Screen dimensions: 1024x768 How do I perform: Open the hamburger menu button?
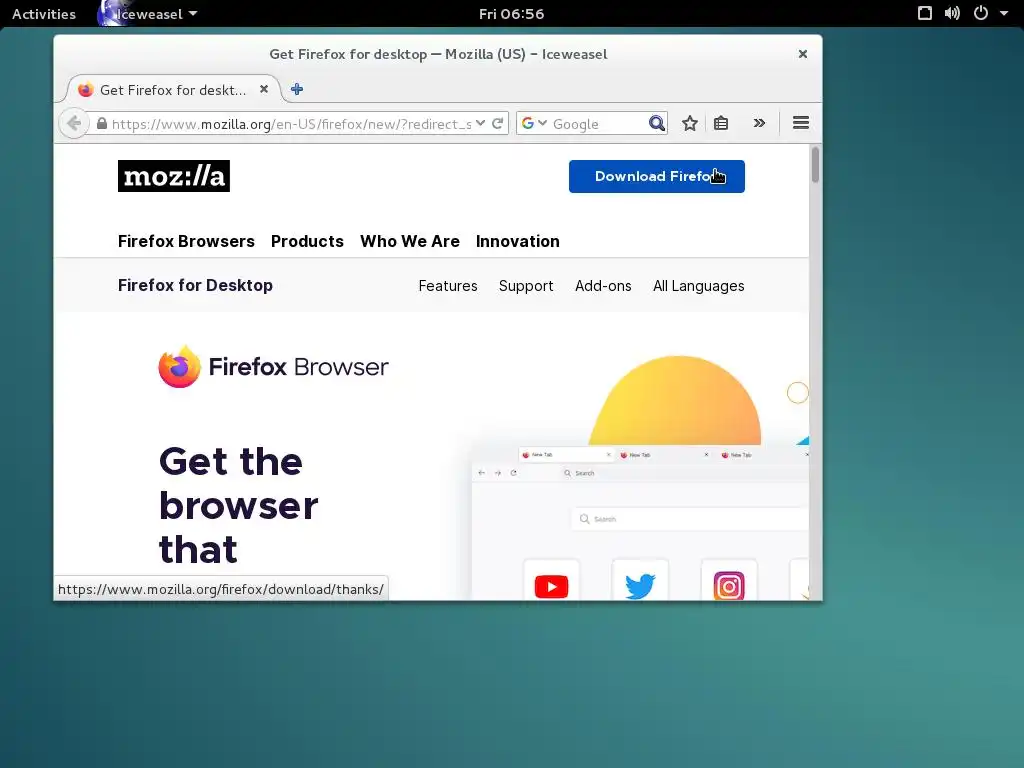(801, 123)
